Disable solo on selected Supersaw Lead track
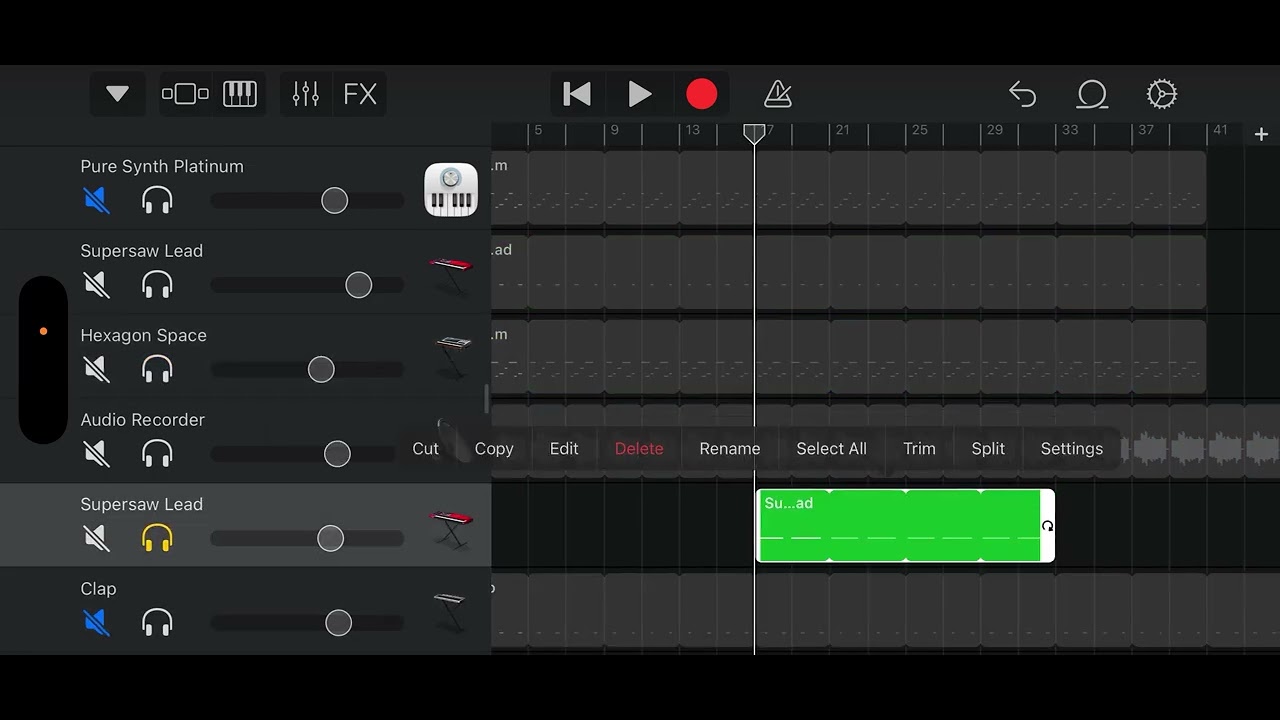The height and width of the screenshot is (720, 1280). pos(157,539)
